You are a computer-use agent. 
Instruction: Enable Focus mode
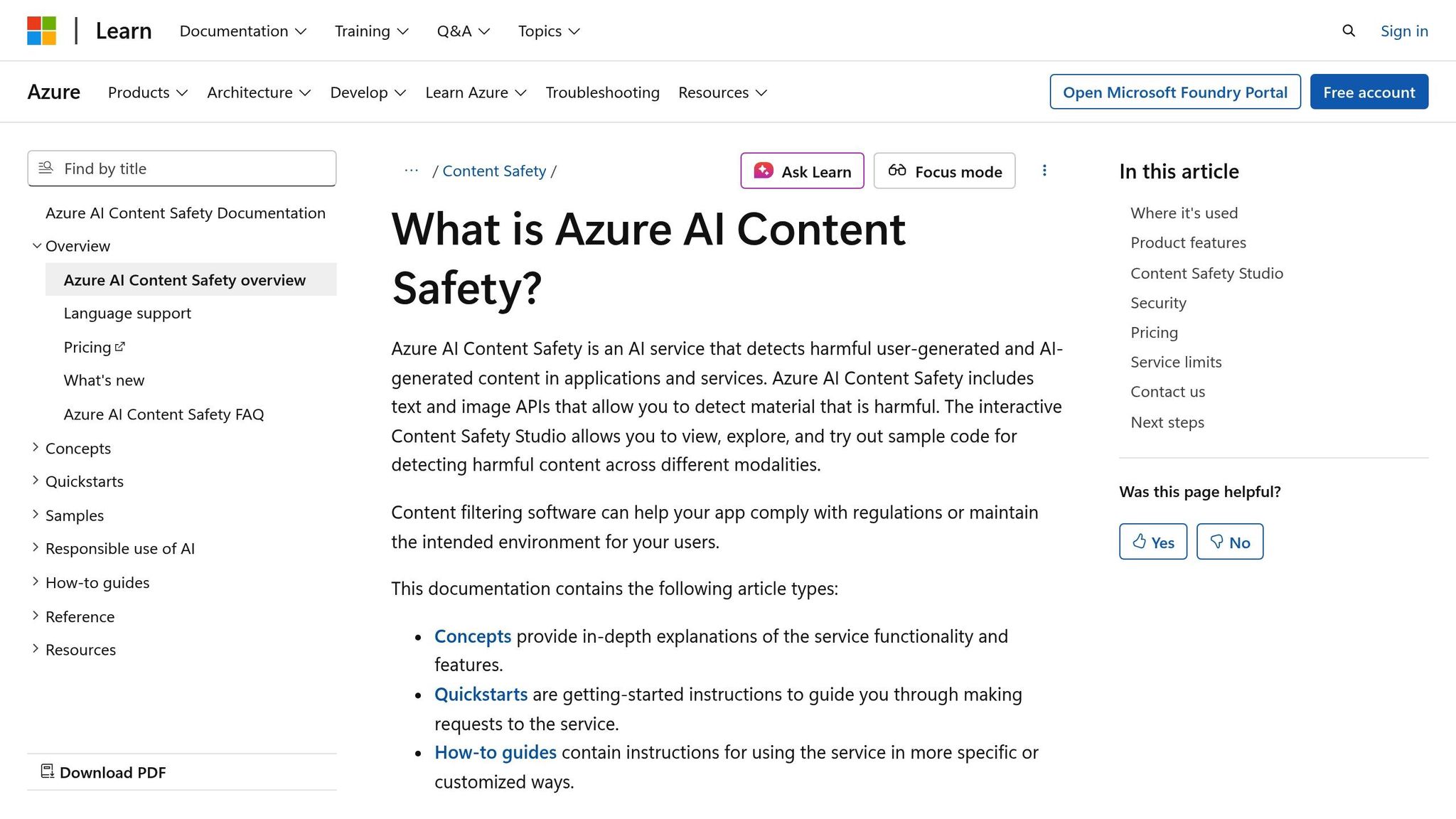[x=944, y=171]
